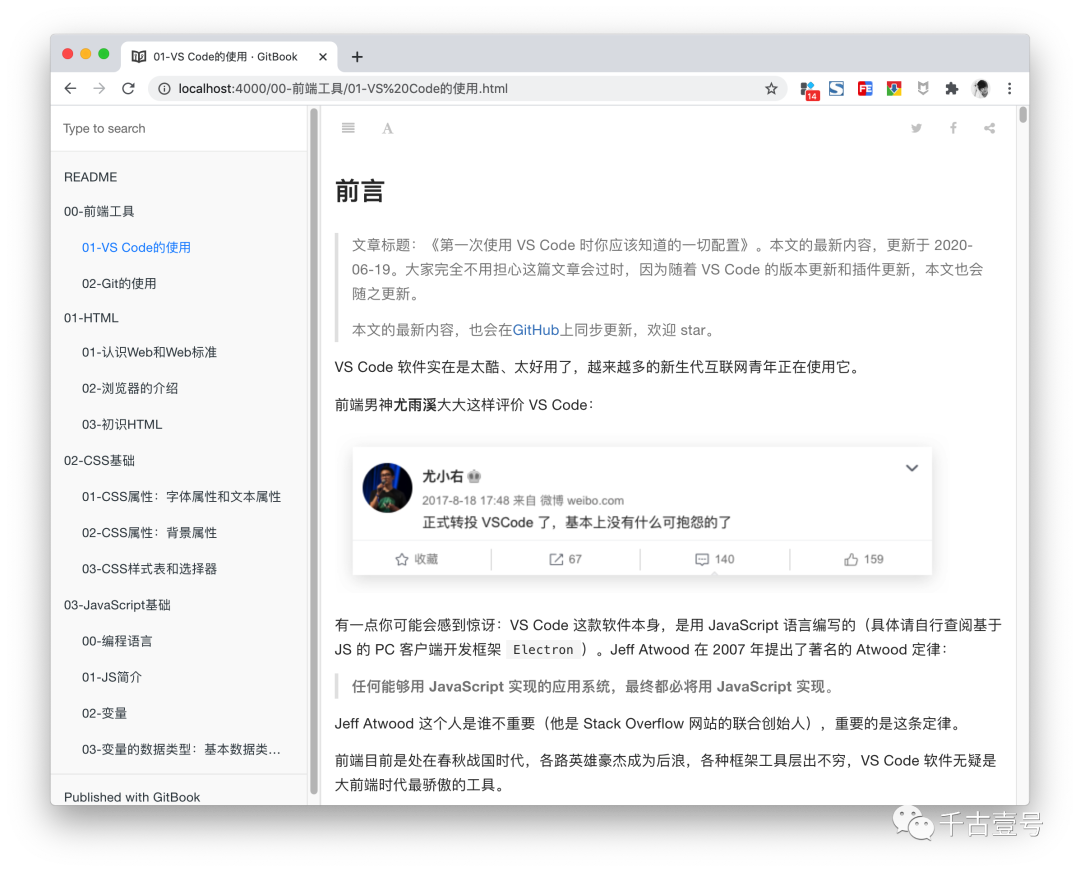Open 02-CSS属性：背景属性 page
This screenshot has width=1080, height=872.
point(149,532)
